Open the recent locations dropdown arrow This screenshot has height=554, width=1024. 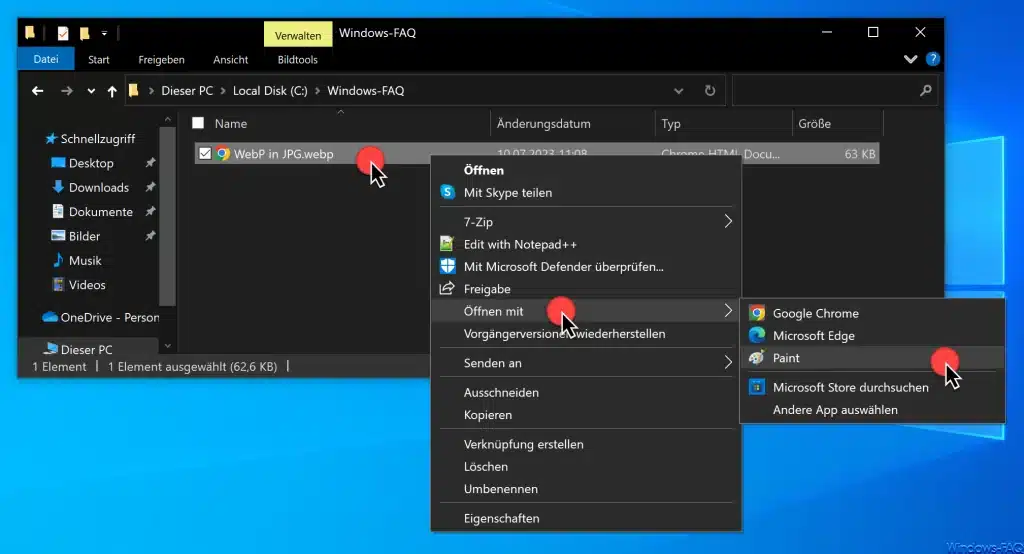click(91, 91)
